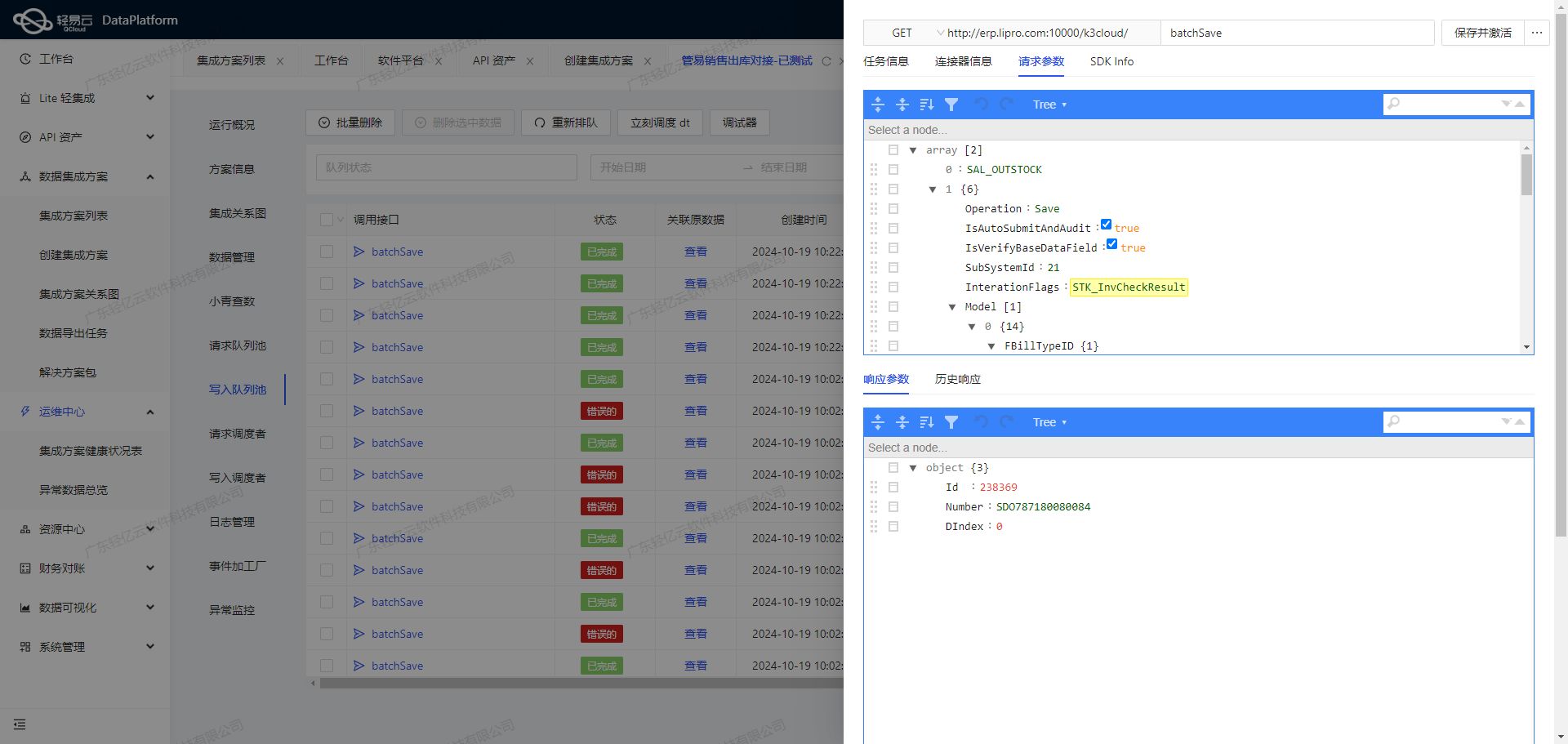Click the 重新排队 button
The image size is (1568, 744).
coord(566,123)
